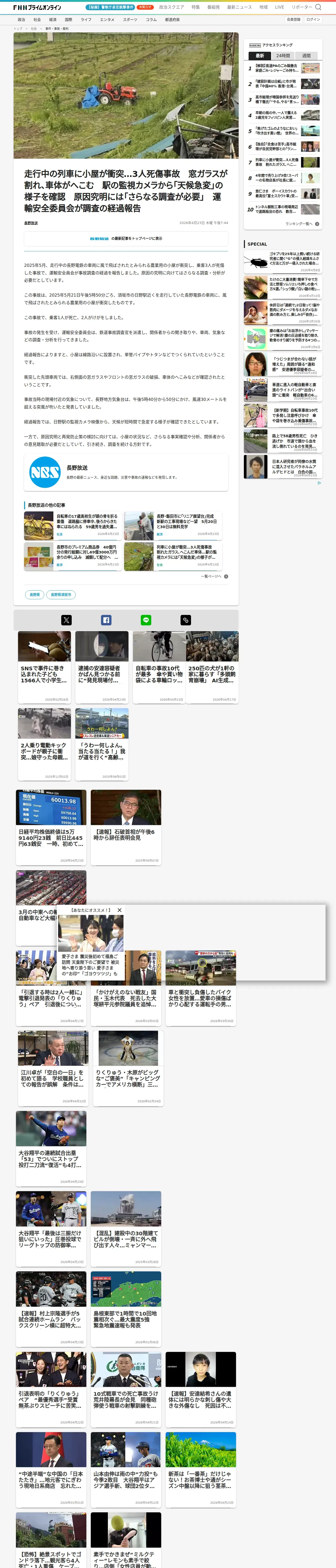Switch ranking to 24時間 tab

pyautogui.click(x=283, y=55)
